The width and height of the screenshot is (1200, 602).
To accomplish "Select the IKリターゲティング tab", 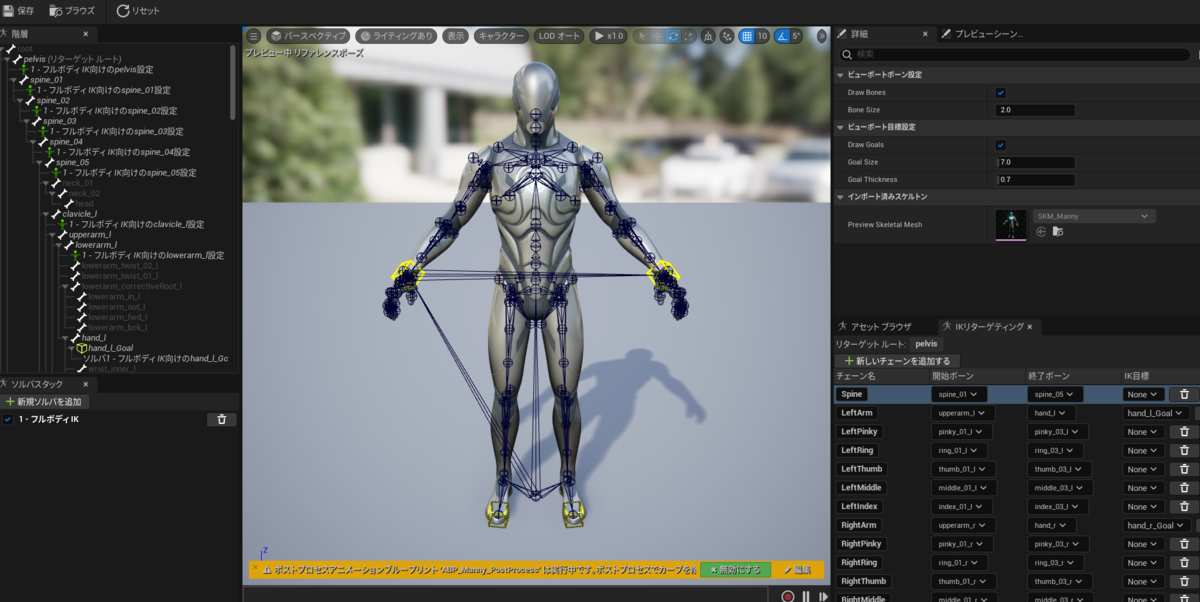I will coord(990,326).
